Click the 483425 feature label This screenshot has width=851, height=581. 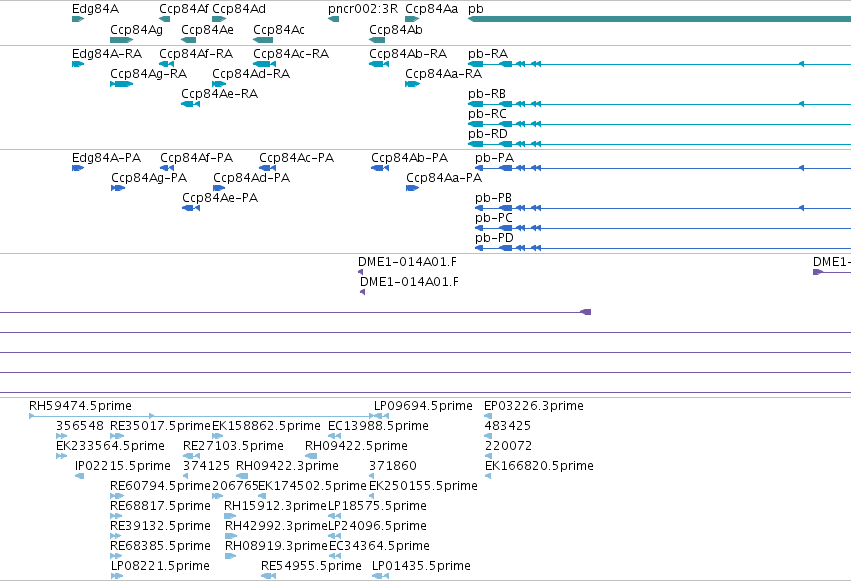coord(507,426)
